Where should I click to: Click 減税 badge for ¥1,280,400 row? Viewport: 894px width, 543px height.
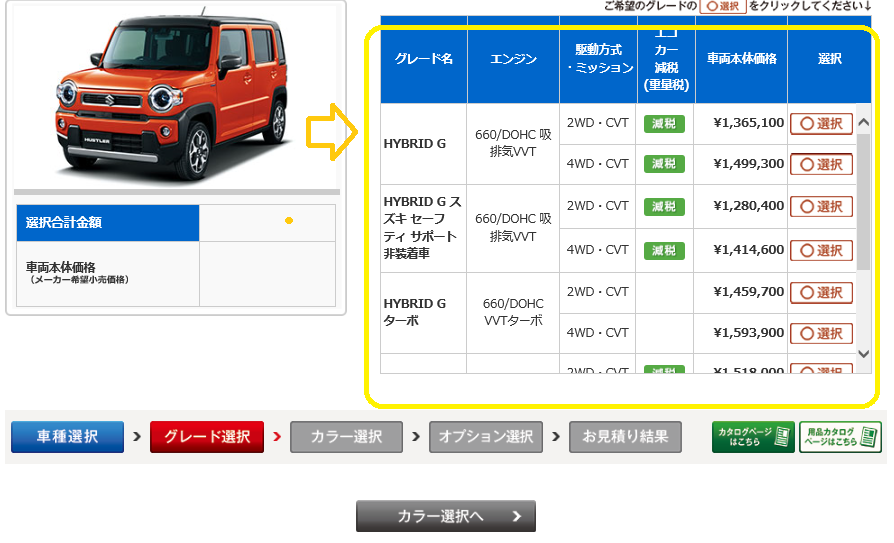point(664,206)
